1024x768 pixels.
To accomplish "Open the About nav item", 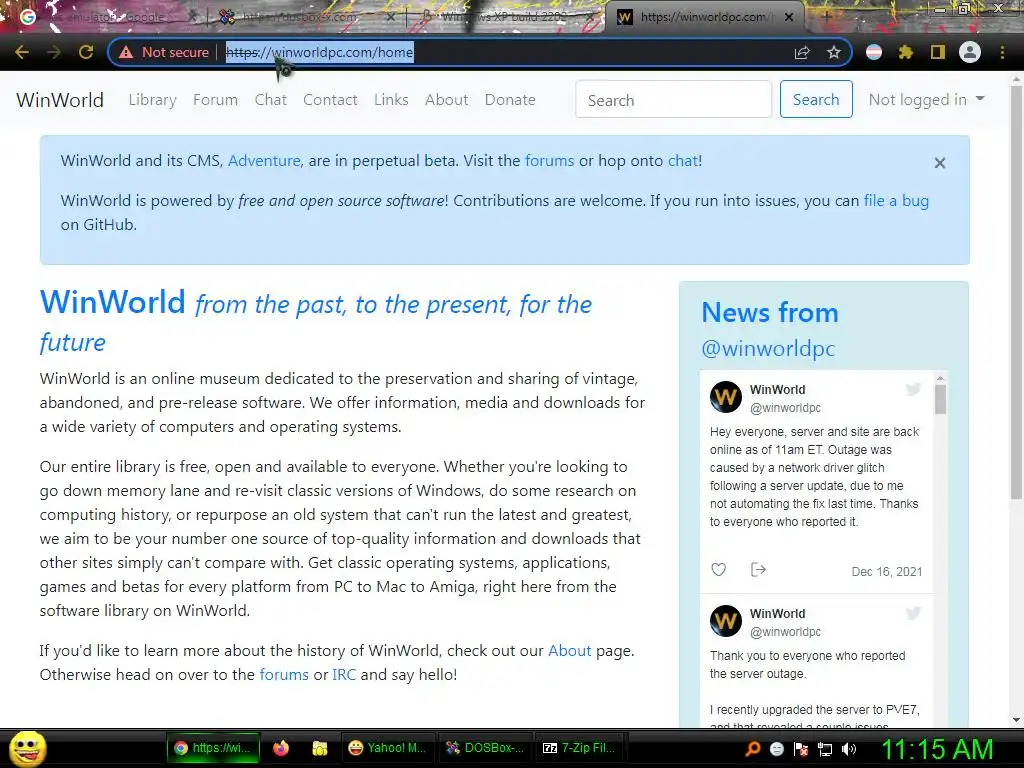I will pos(447,99).
